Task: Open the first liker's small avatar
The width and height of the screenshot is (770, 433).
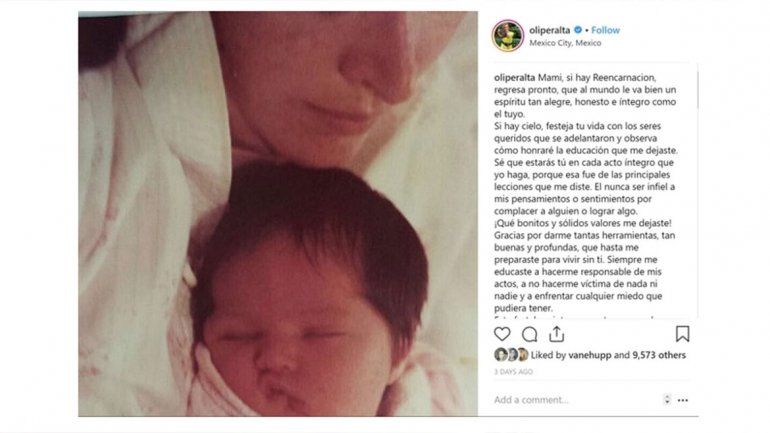Action: click(500, 354)
